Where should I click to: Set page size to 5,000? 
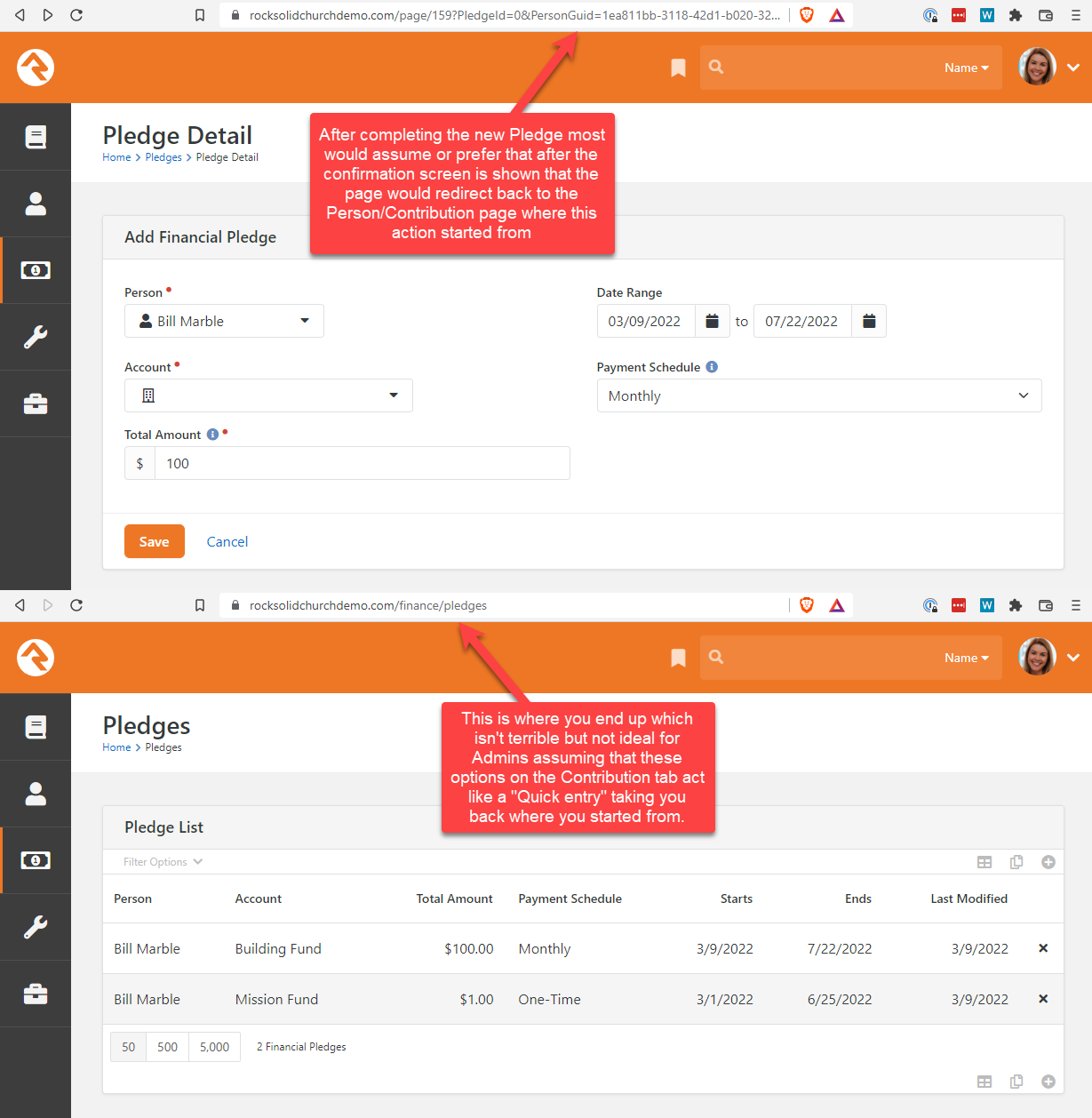point(214,1047)
